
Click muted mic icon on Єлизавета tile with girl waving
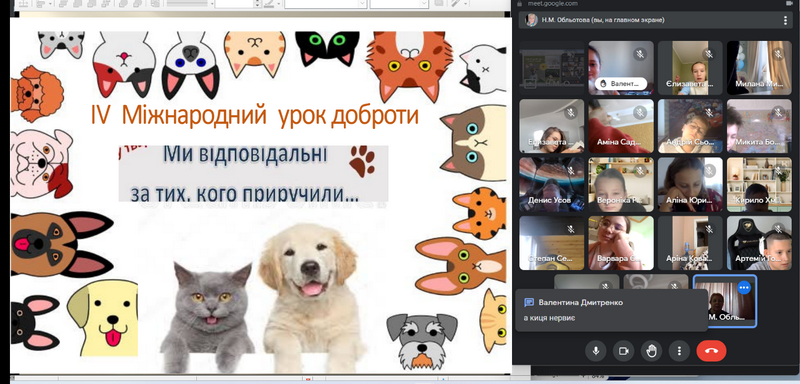click(x=709, y=54)
